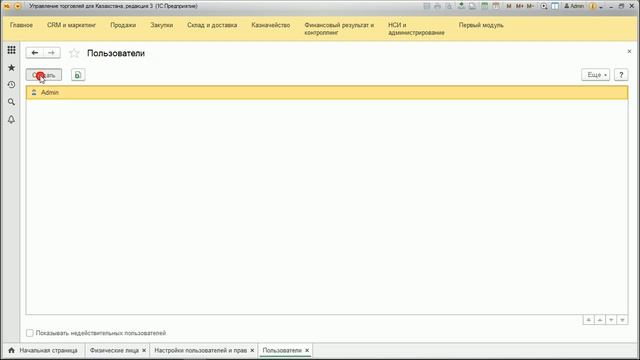The height and width of the screenshot is (360, 640).
Task: Click the zoom magnifier icon in title bar
Action: pos(544,6)
